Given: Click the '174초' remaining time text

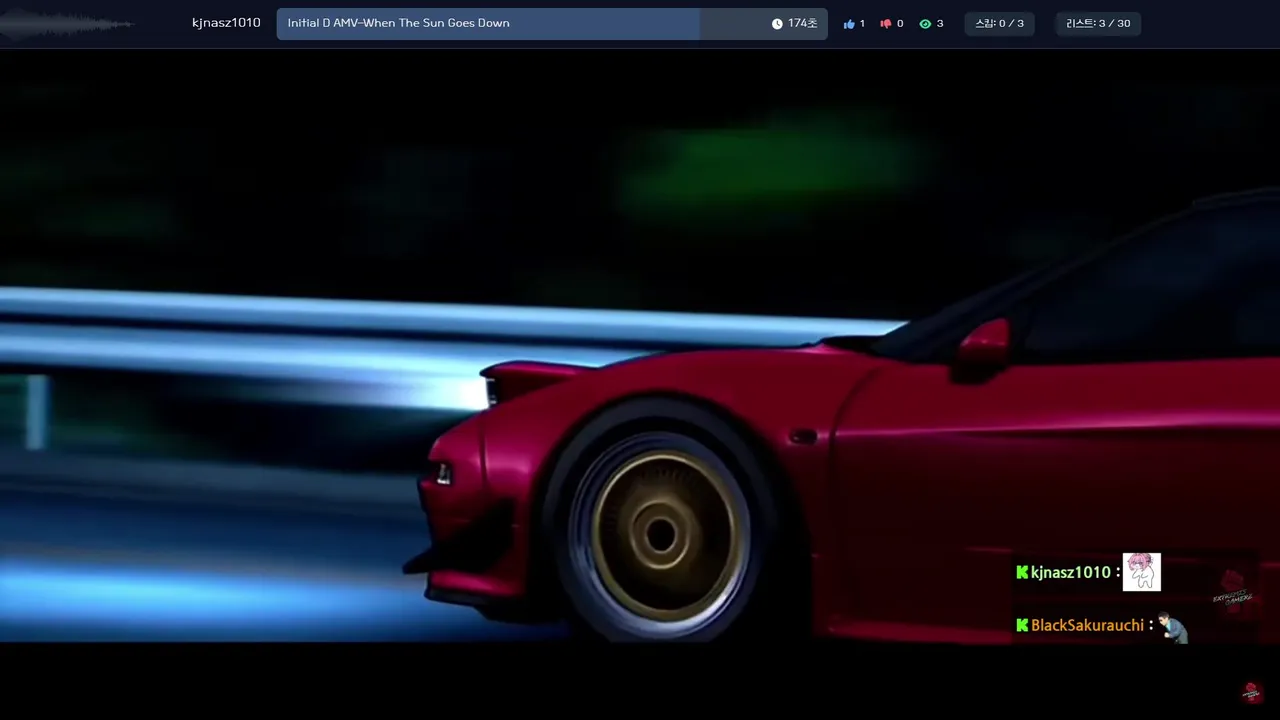Looking at the screenshot, I should [803, 23].
